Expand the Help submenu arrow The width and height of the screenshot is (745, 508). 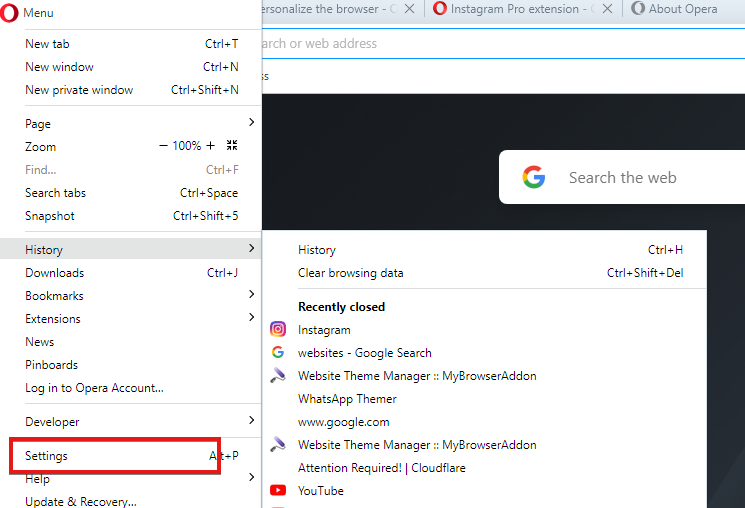point(251,478)
